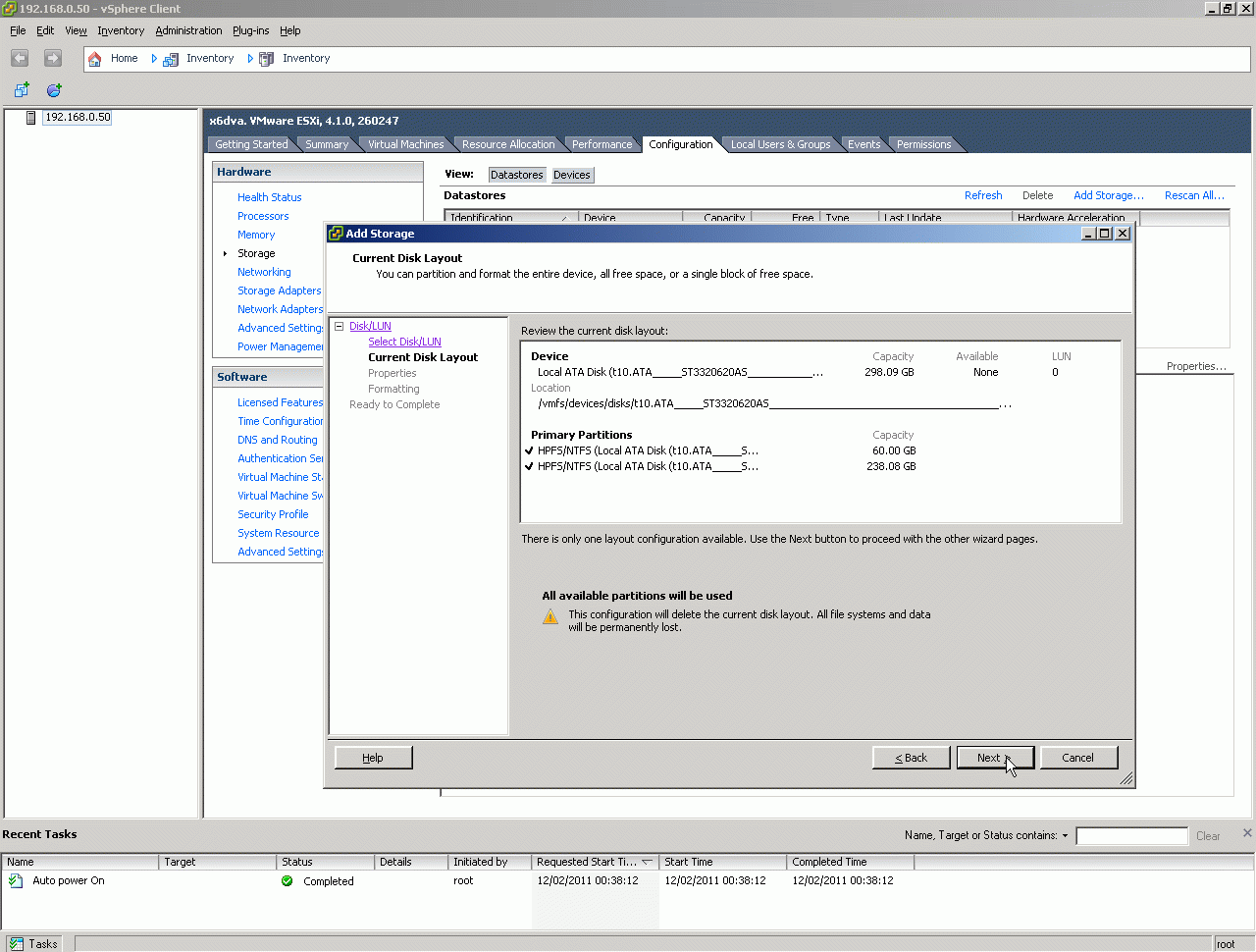Click the Add Storage... link
1256x952 pixels.
1109,195
